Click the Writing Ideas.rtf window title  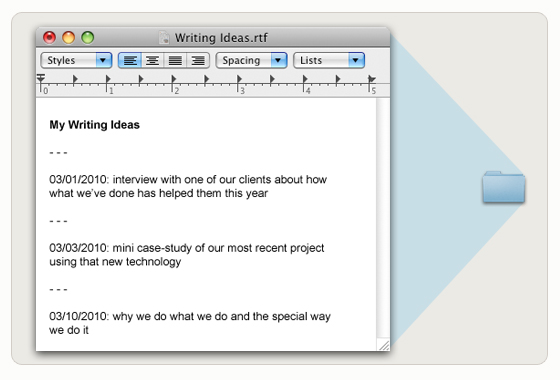pos(221,38)
